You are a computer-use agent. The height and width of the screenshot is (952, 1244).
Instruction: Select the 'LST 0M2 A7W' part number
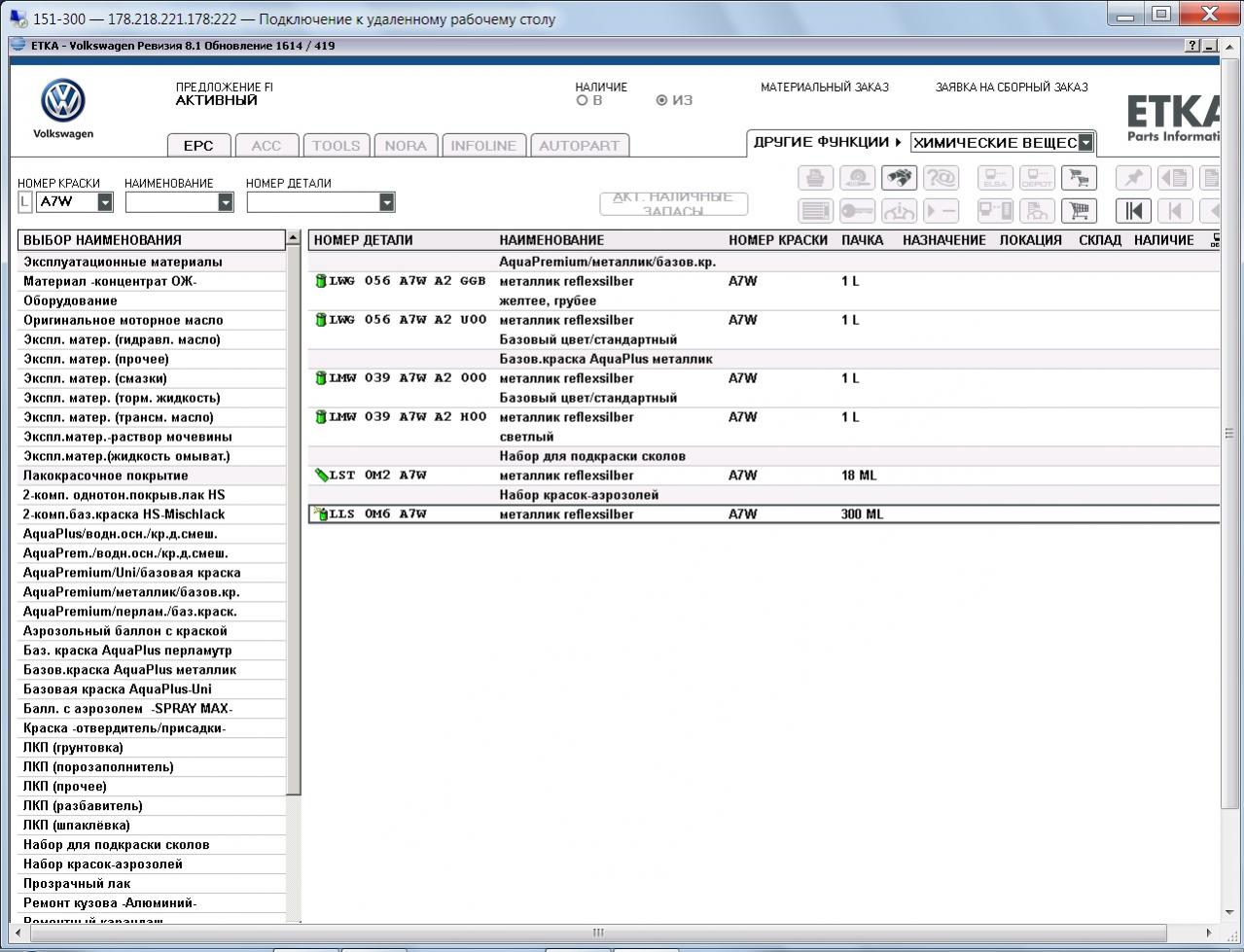pyautogui.click(x=377, y=476)
